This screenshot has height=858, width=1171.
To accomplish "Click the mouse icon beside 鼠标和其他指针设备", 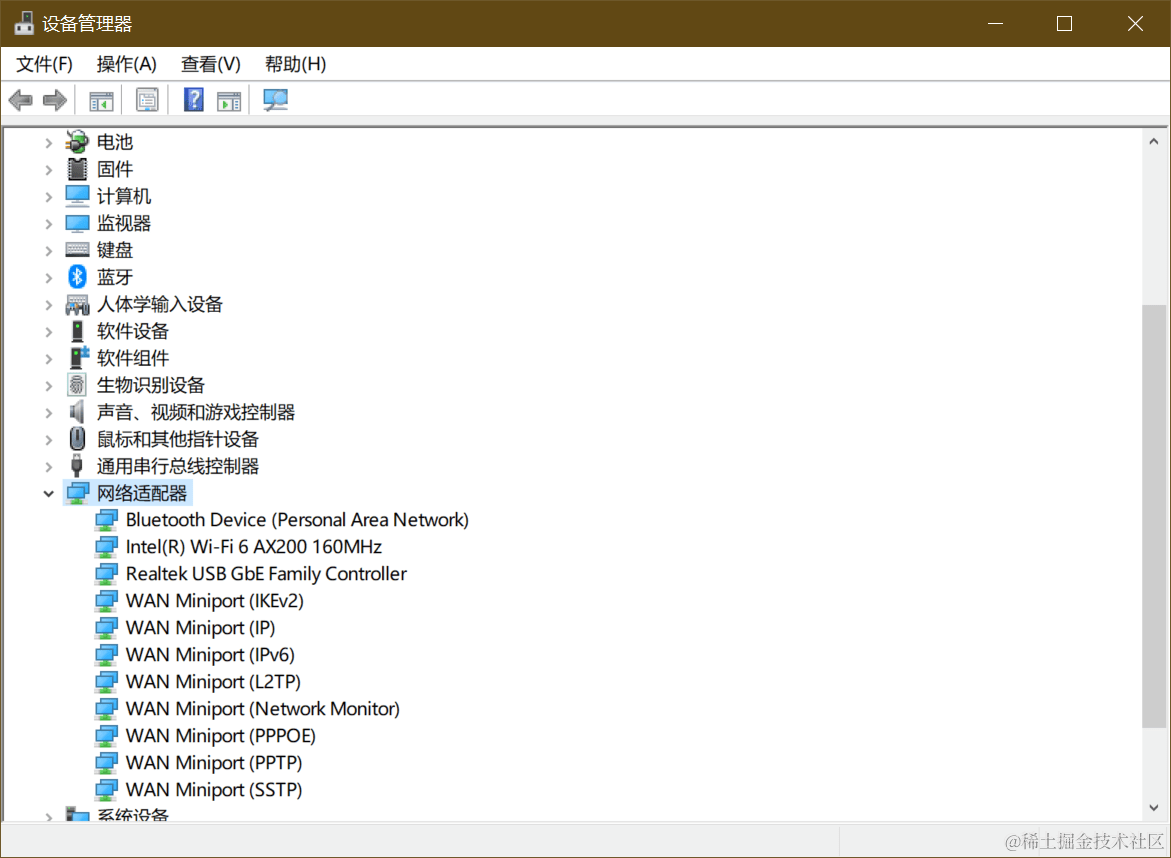I will click(x=77, y=439).
